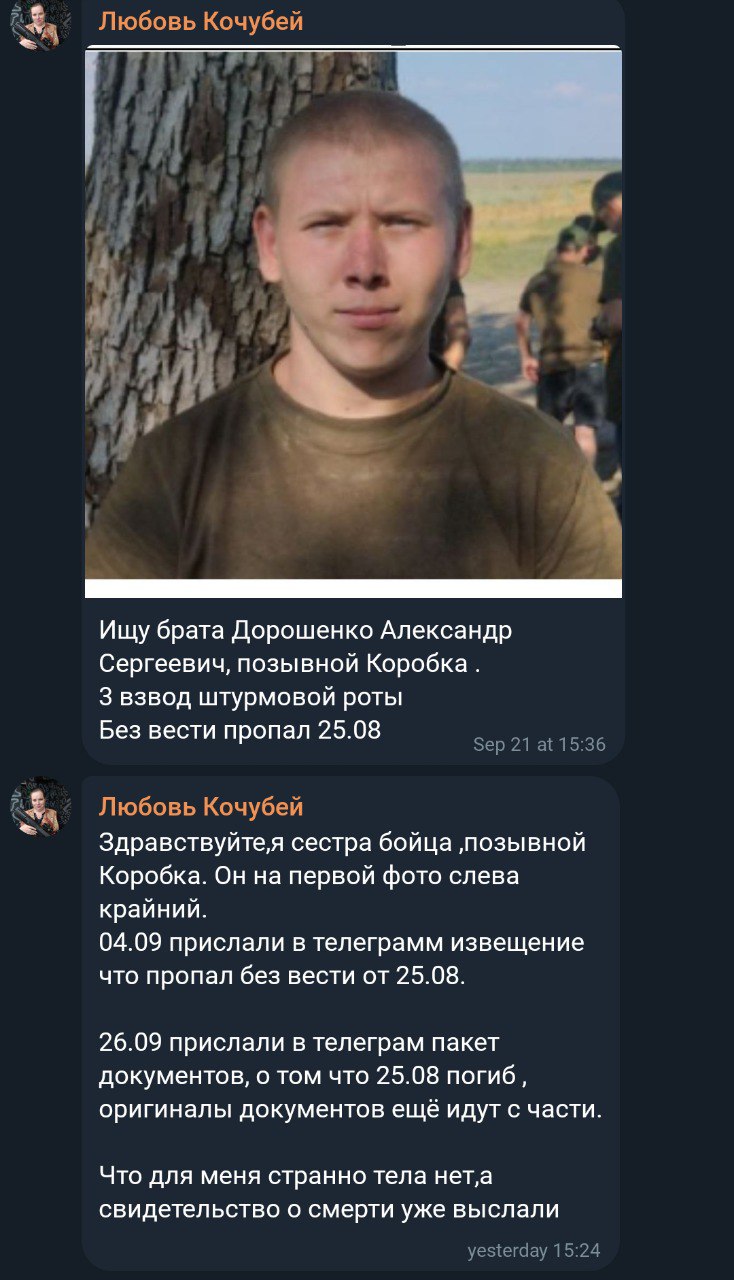Click line свидетельство о смерти уже выслали
Screen dimensions: 734x1280
(x=329, y=1209)
